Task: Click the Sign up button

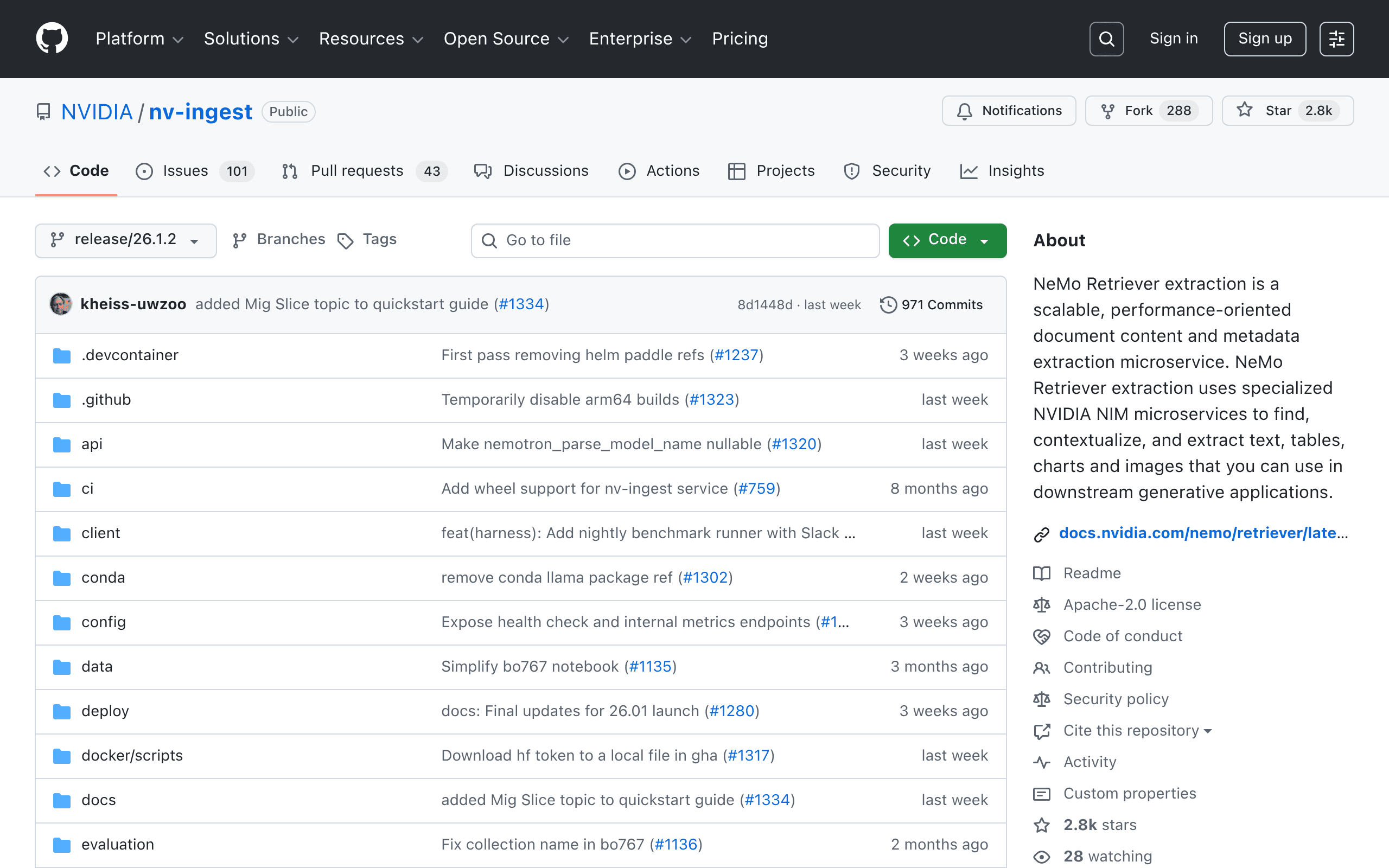Action: pyautogui.click(x=1265, y=39)
